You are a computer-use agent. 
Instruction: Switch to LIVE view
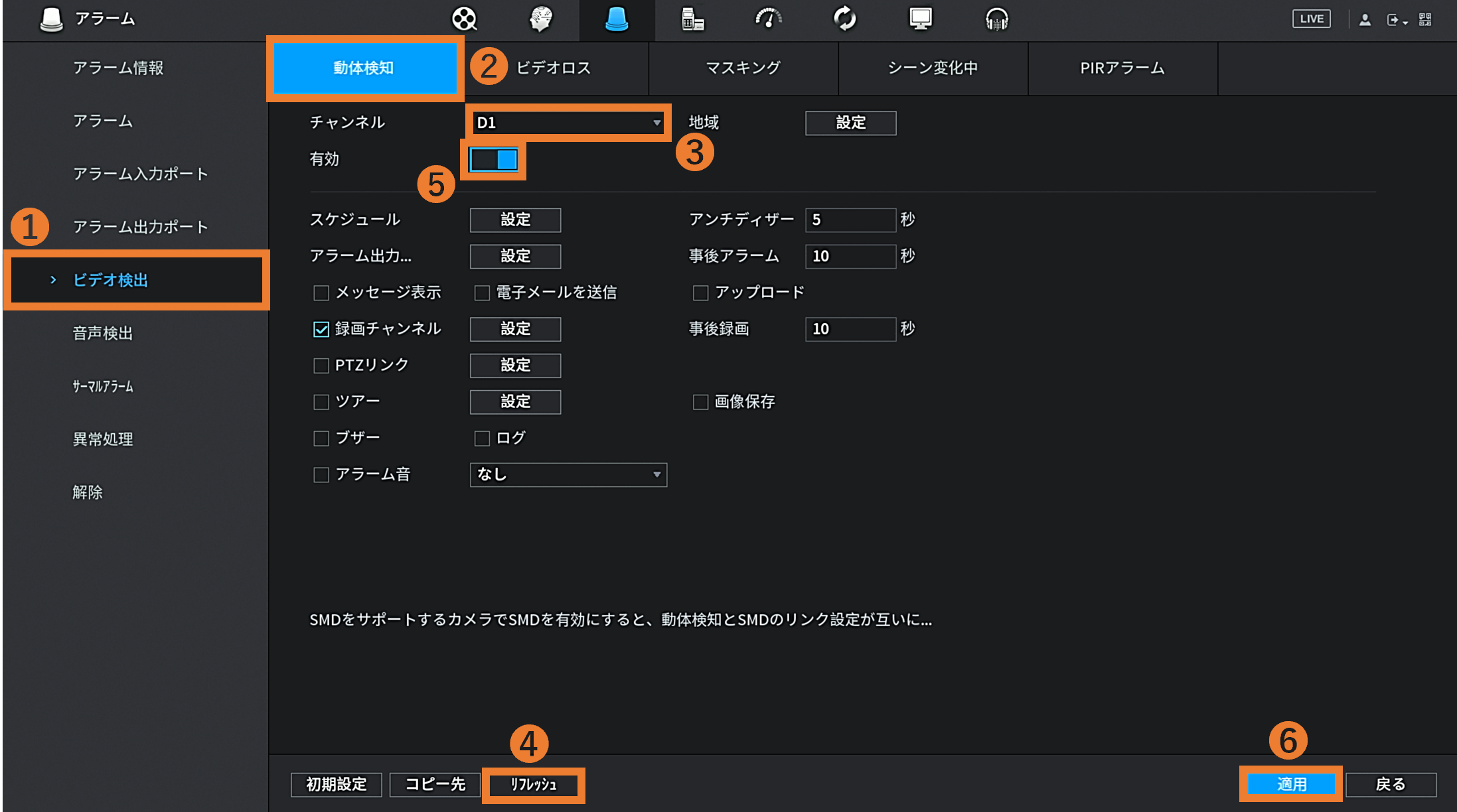[x=1311, y=19]
